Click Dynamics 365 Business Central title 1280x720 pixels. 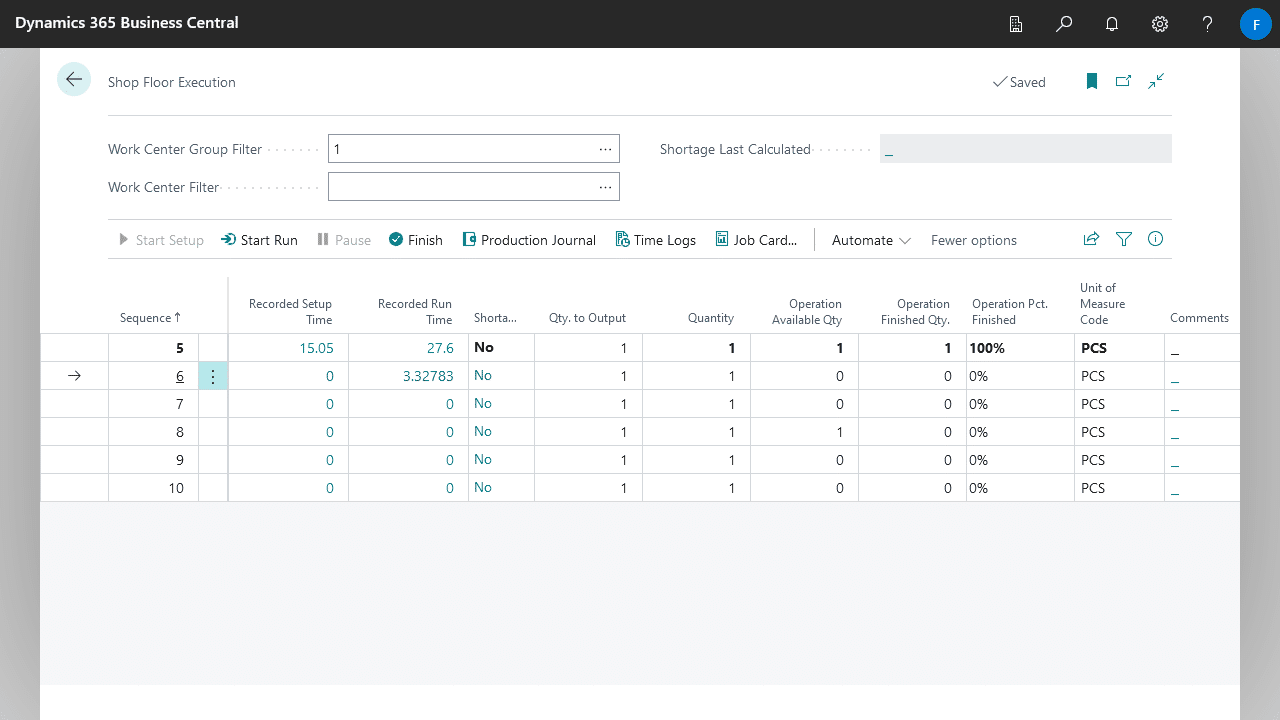coord(127,22)
